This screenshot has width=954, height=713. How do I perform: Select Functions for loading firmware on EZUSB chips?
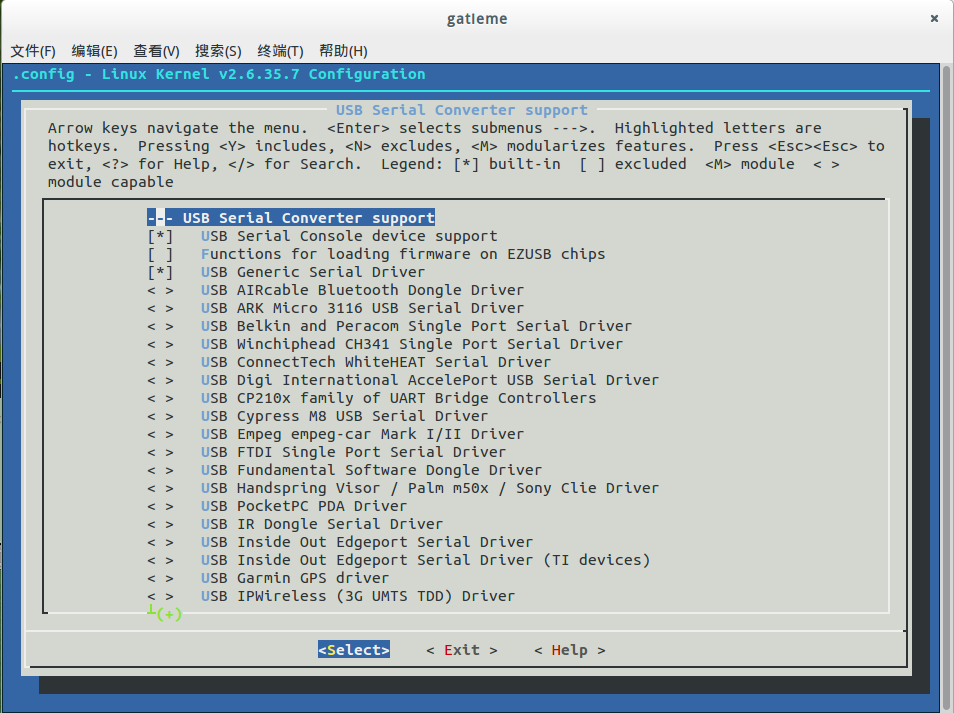[403, 254]
